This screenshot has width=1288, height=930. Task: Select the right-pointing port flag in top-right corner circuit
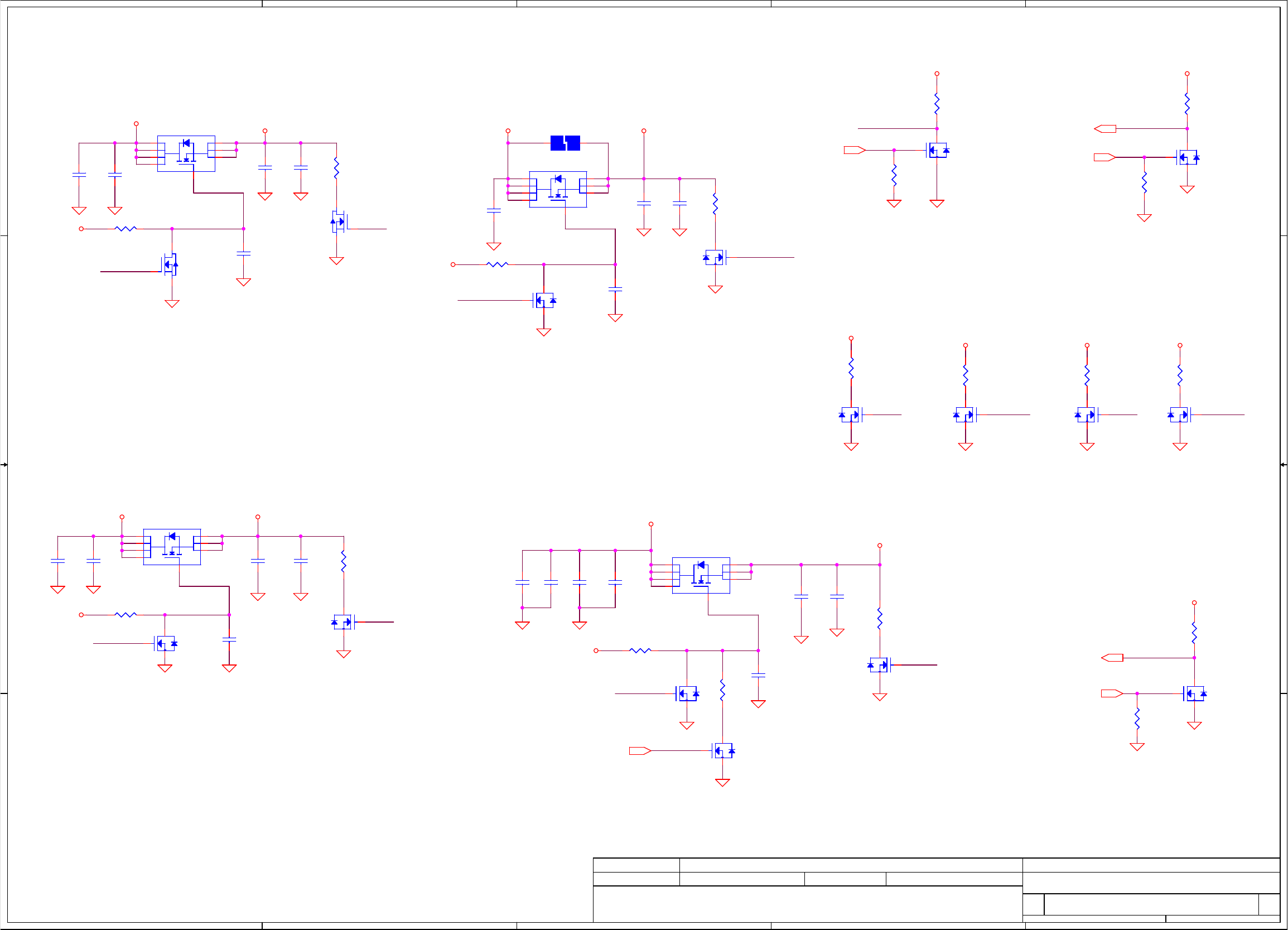1104,157
